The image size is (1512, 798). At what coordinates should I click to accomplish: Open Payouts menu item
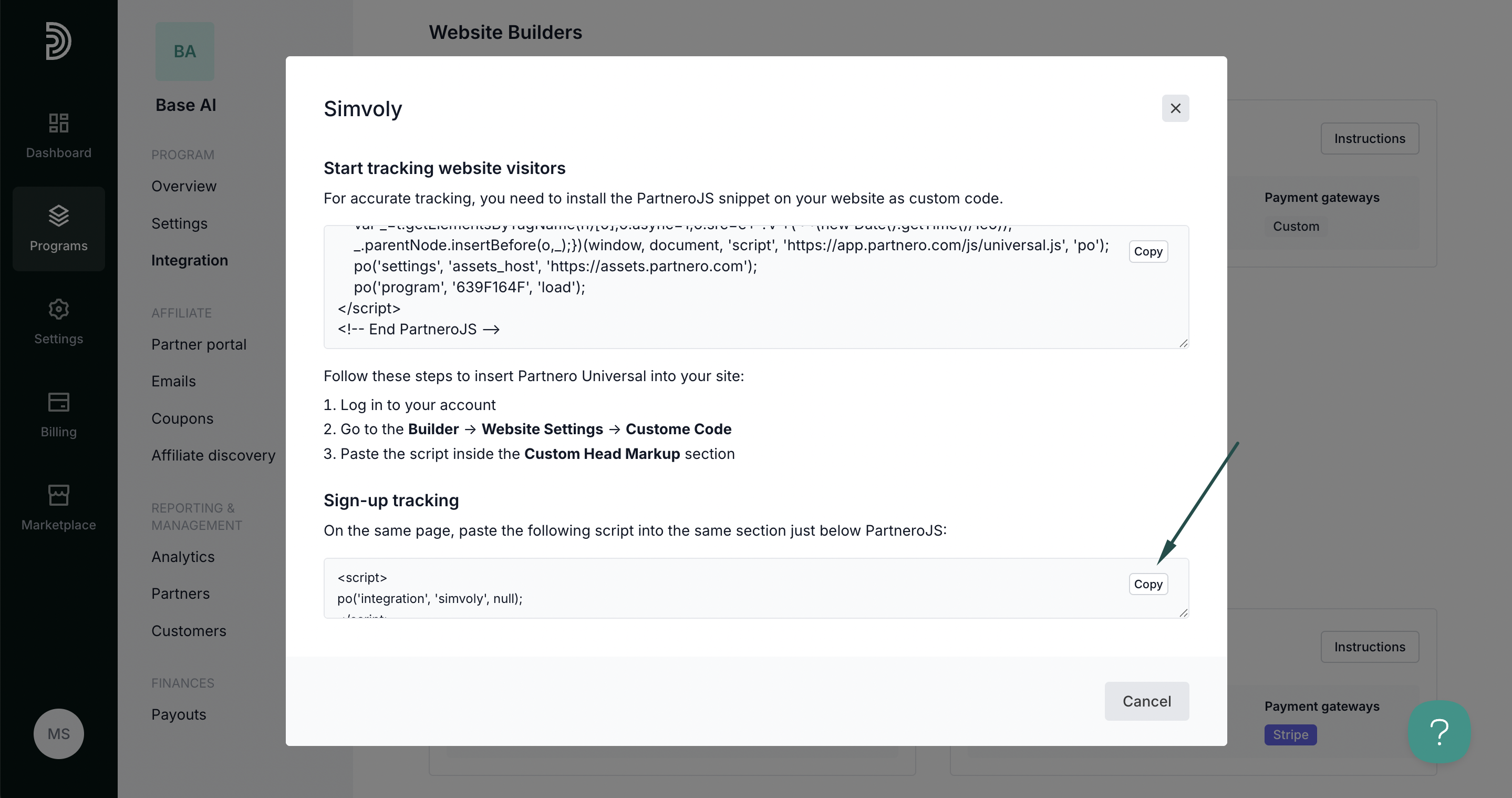coord(179,714)
